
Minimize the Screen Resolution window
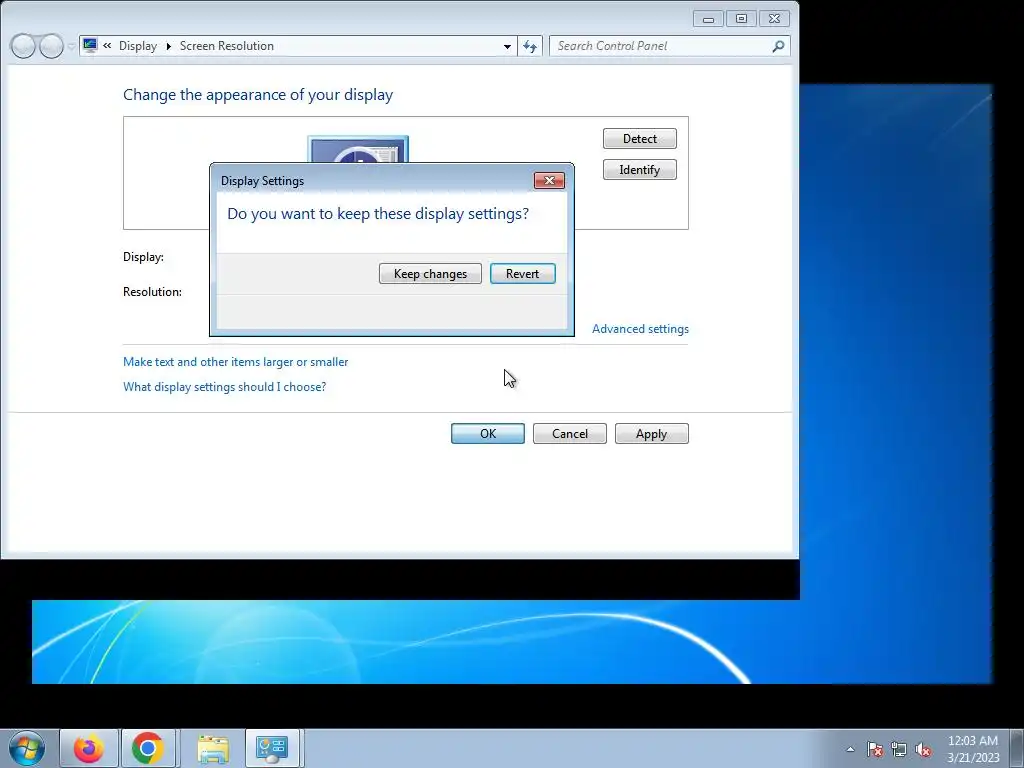click(x=708, y=19)
